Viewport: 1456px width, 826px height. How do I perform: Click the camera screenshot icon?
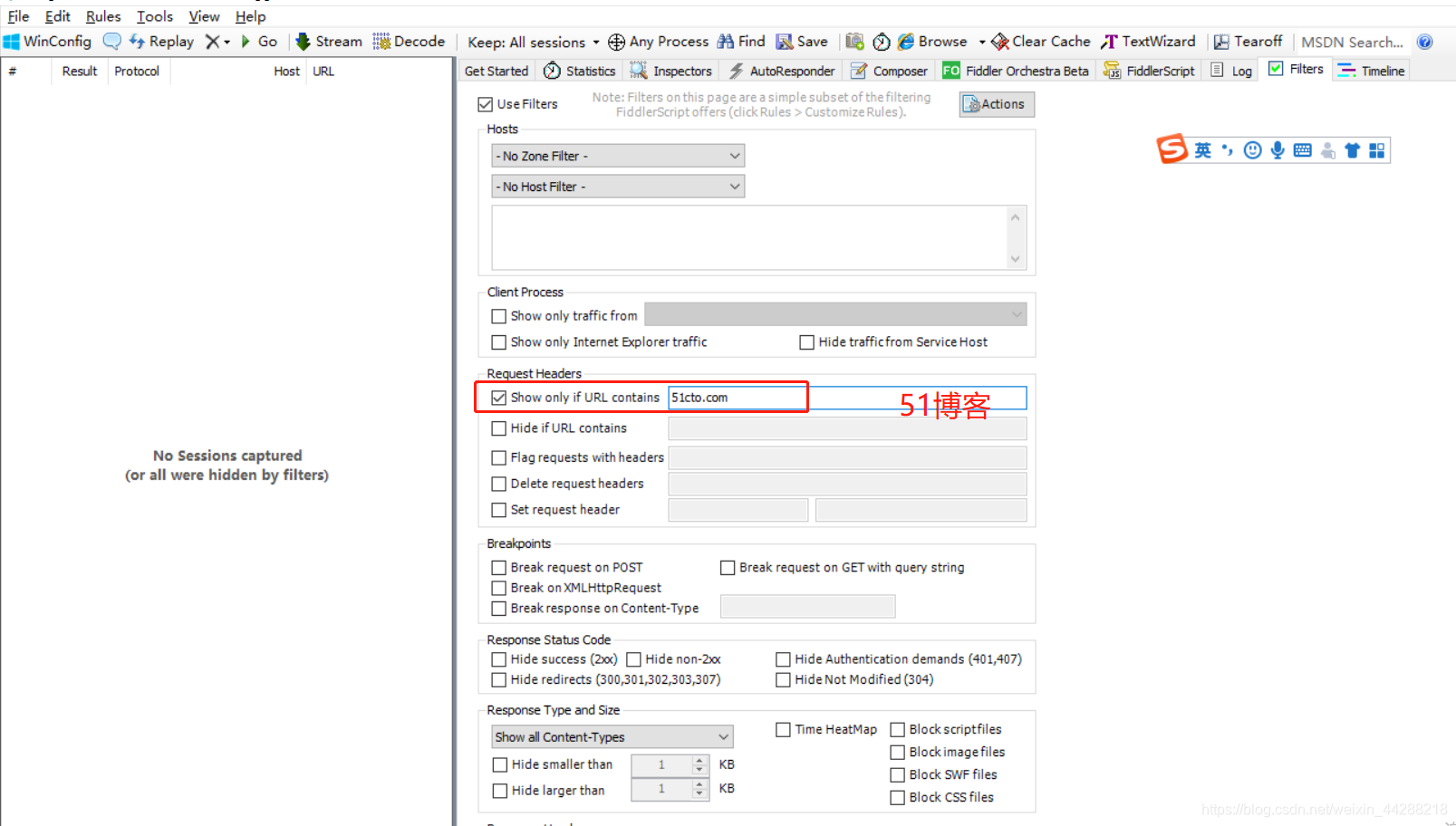[854, 42]
